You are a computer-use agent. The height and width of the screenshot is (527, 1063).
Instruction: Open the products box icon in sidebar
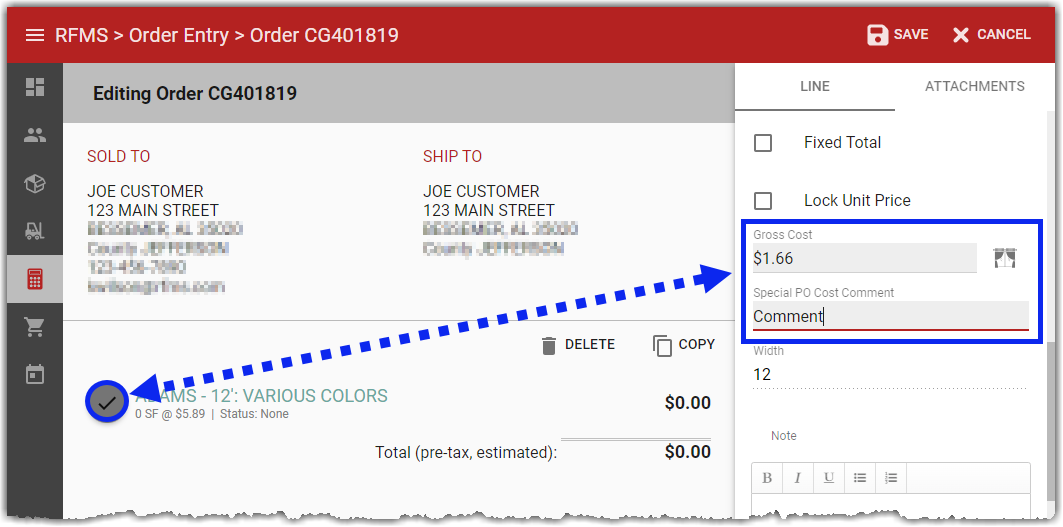[x=35, y=184]
